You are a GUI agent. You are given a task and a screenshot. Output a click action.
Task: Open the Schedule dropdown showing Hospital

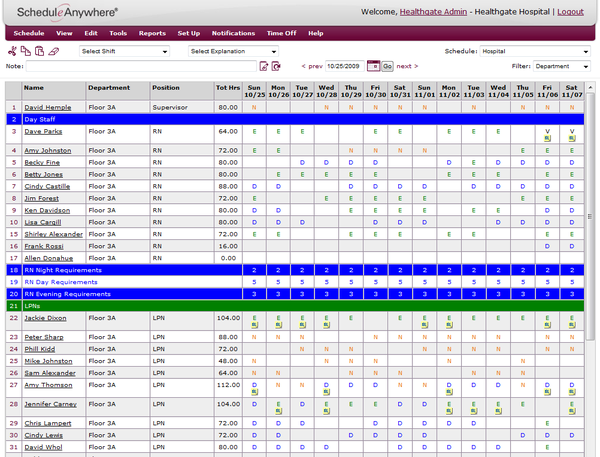[x=535, y=51]
